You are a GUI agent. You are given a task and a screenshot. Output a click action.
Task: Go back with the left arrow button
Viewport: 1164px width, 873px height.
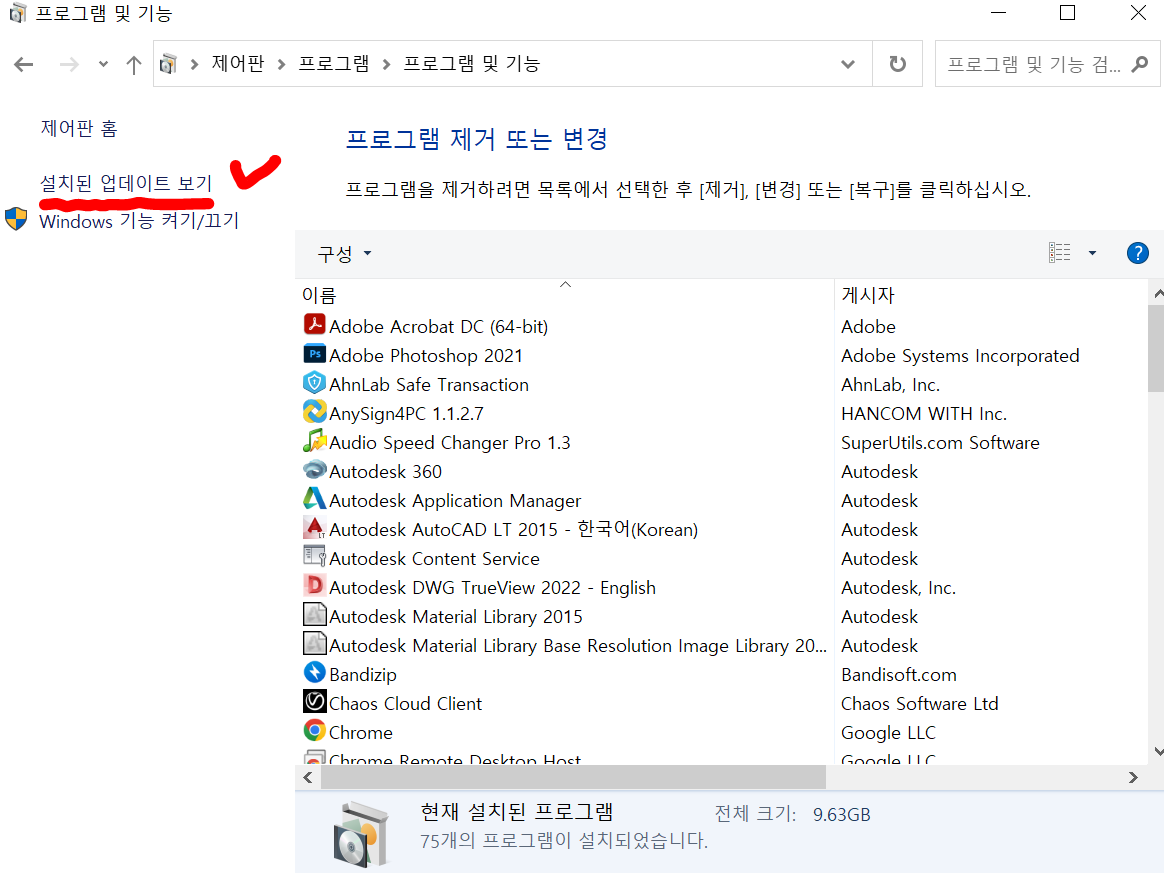pyautogui.click(x=24, y=65)
